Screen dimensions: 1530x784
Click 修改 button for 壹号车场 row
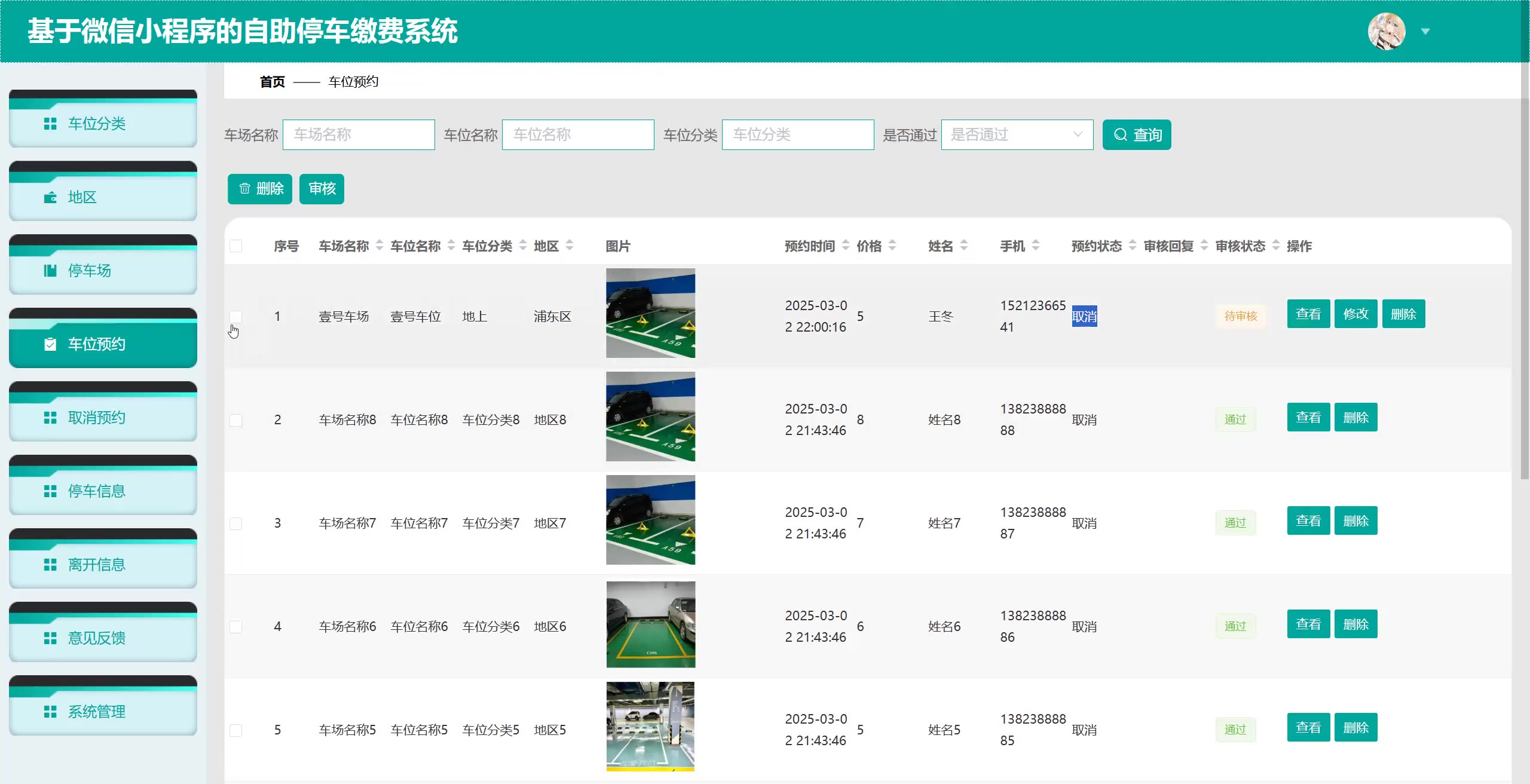coord(1355,314)
